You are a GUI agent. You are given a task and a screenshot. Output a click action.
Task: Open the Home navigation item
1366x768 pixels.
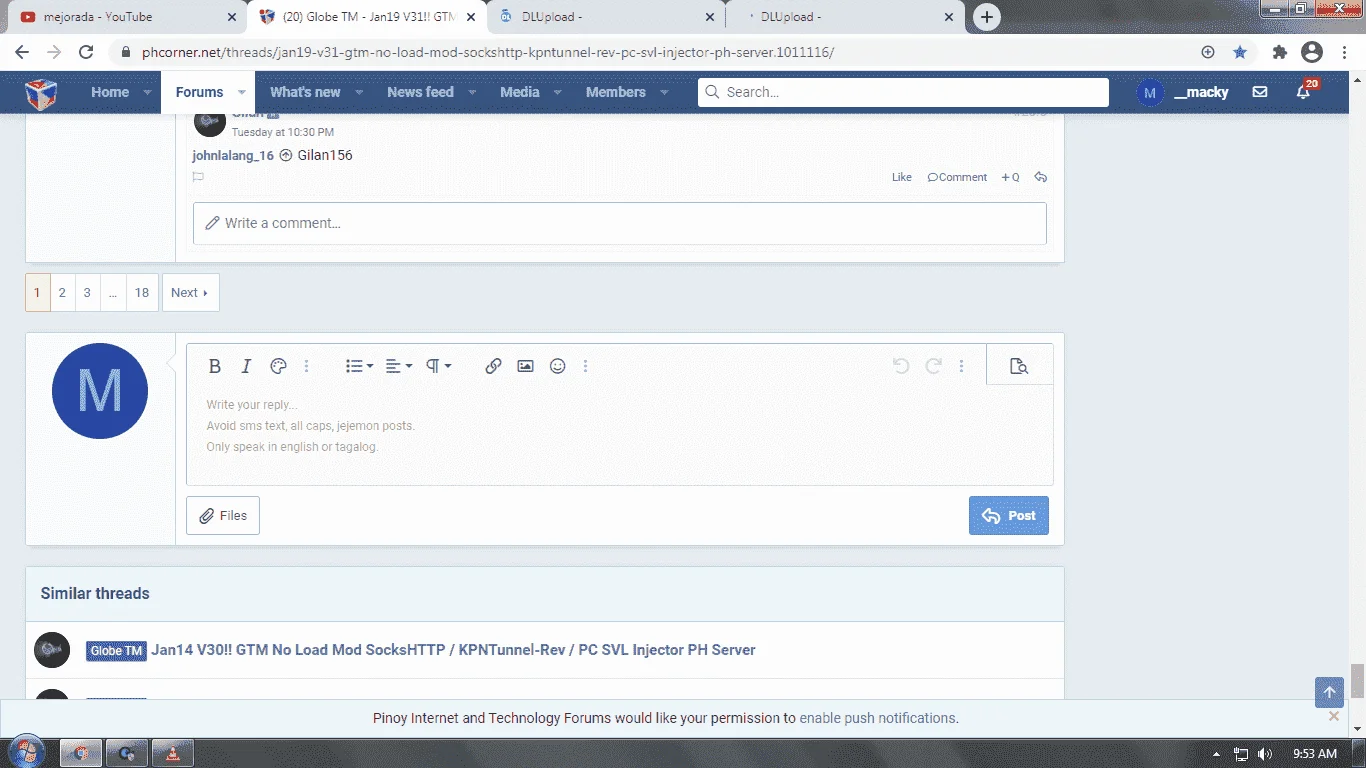[x=110, y=92]
